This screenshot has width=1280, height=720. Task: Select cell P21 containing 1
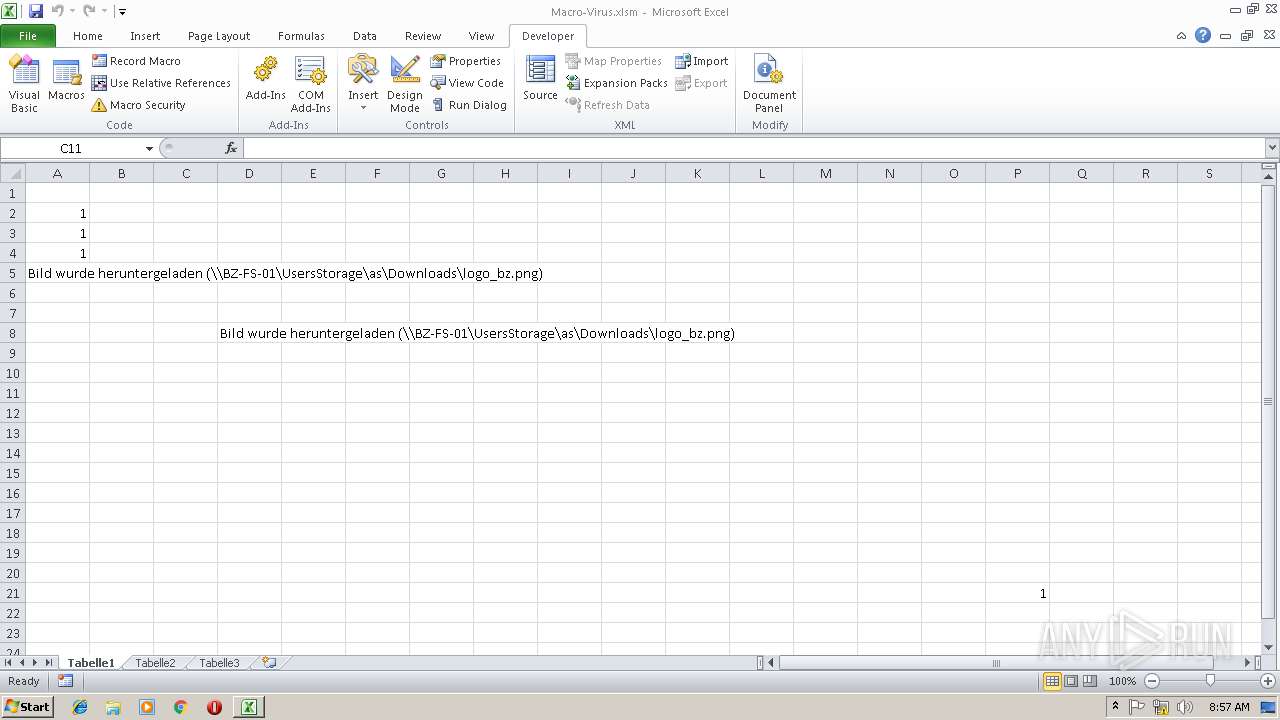click(x=1017, y=593)
